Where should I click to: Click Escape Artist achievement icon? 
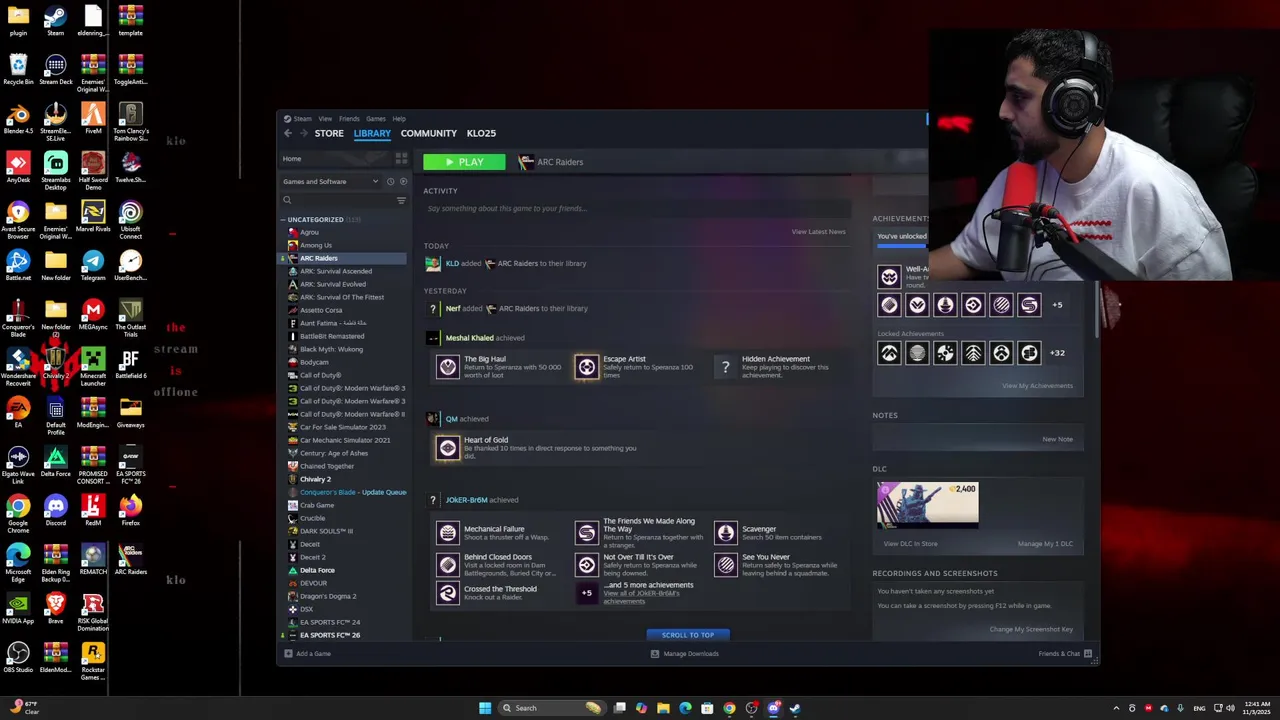tap(586, 367)
